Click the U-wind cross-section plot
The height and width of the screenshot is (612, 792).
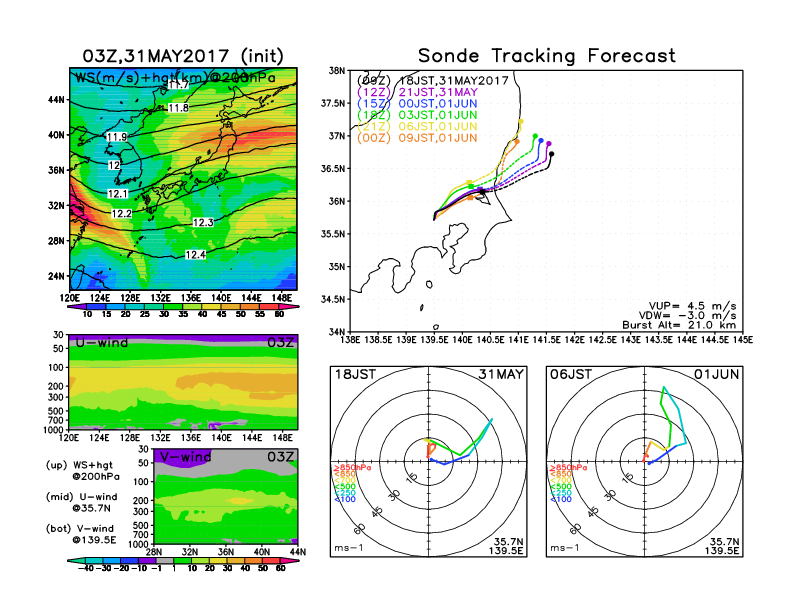(183, 382)
